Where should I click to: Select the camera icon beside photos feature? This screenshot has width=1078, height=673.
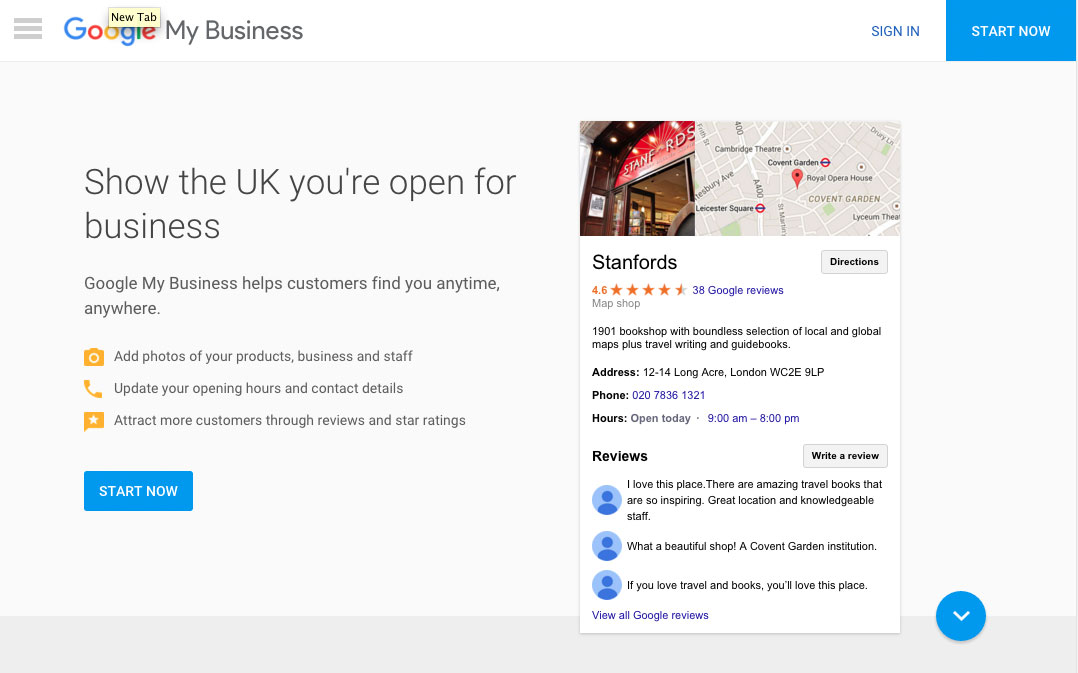(x=93, y=356)
